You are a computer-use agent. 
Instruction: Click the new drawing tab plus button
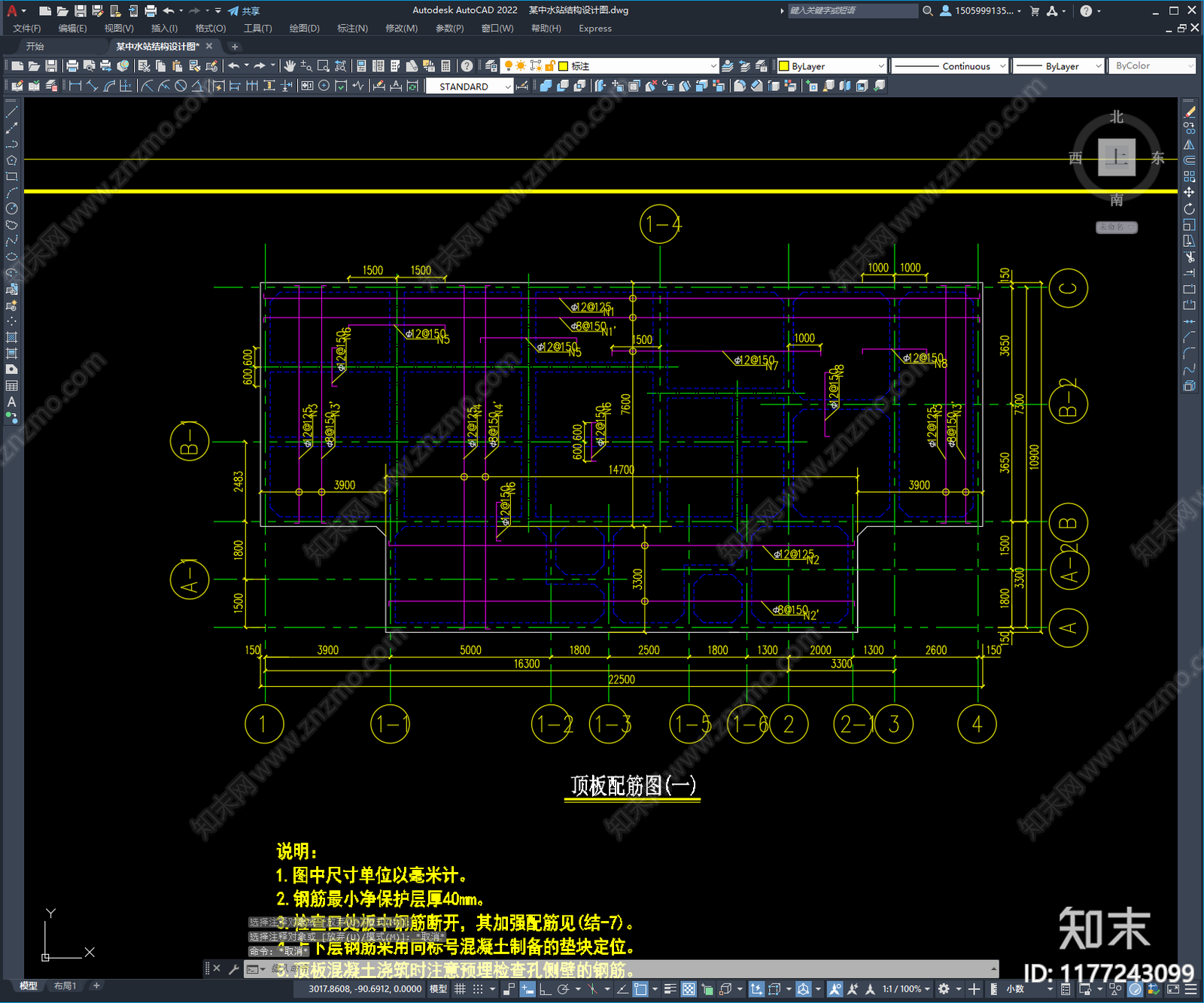click(x=235, y=47)
